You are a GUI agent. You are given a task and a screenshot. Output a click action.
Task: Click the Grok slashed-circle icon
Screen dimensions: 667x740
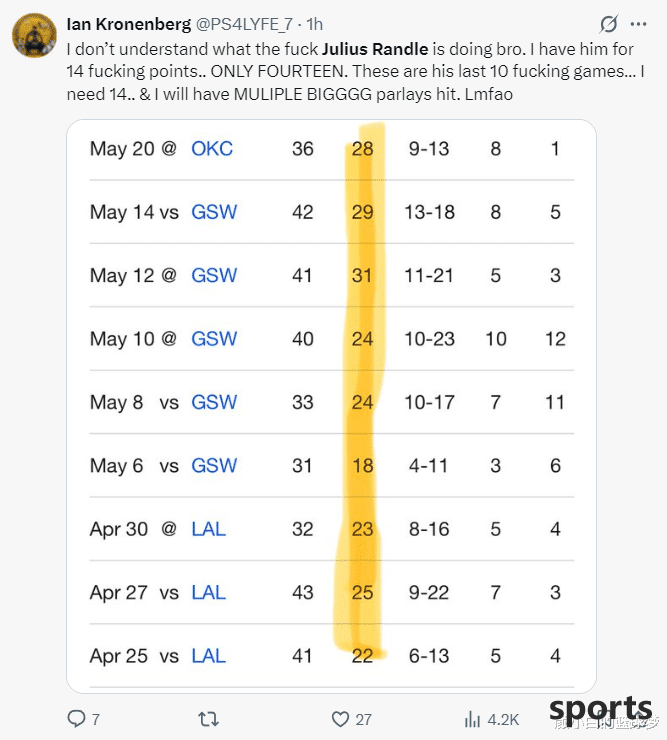tap(609, 24)
